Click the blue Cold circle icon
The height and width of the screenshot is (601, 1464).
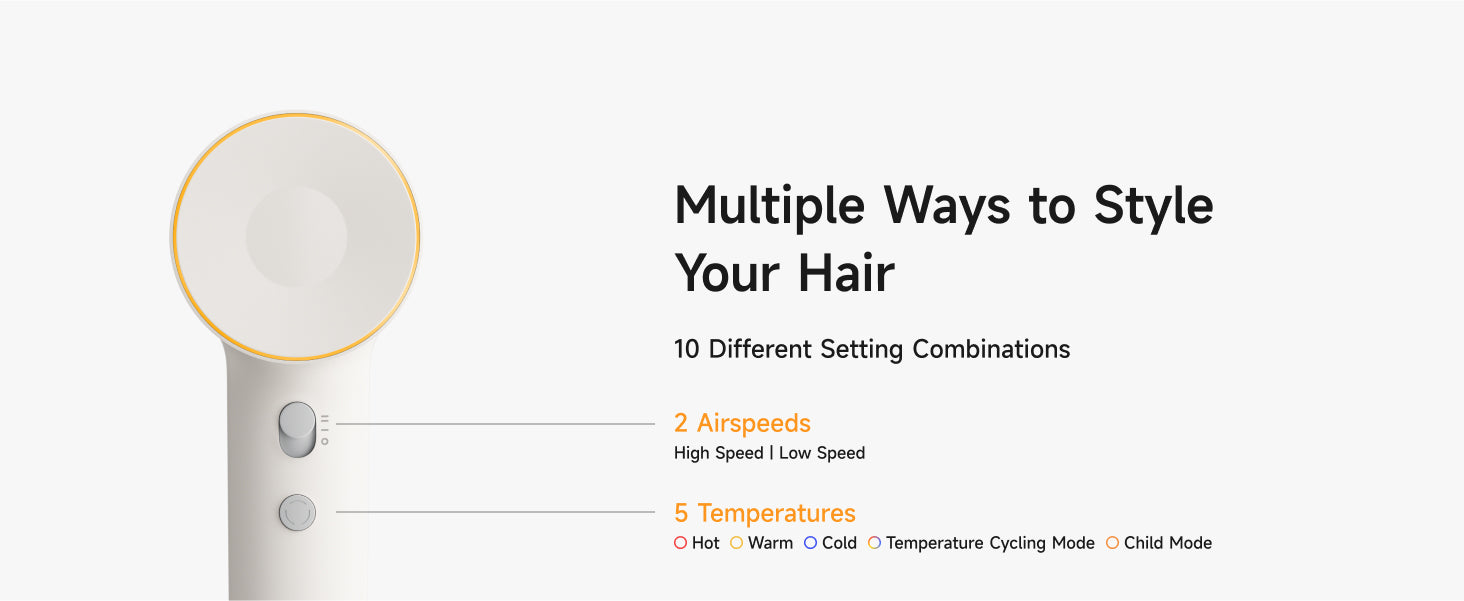(x=811, y=543)
